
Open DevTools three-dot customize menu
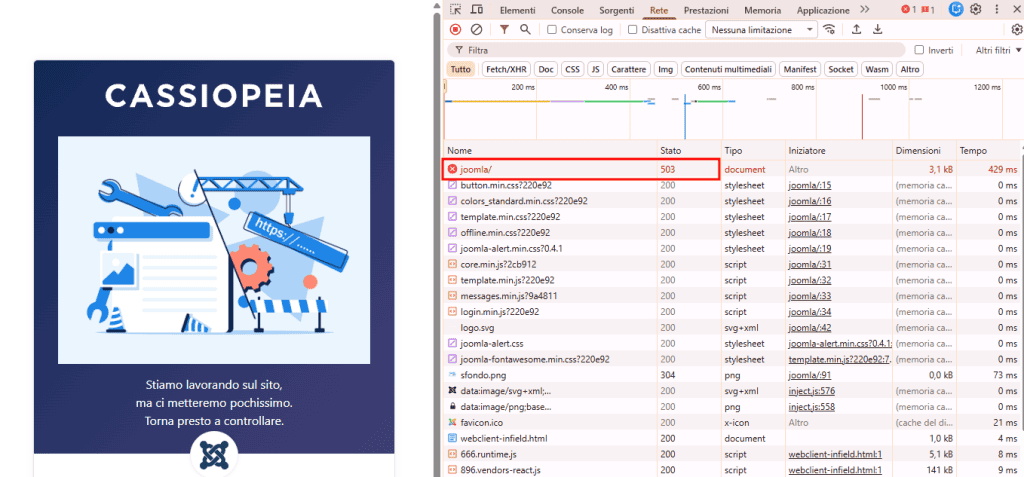pos(997,10)
